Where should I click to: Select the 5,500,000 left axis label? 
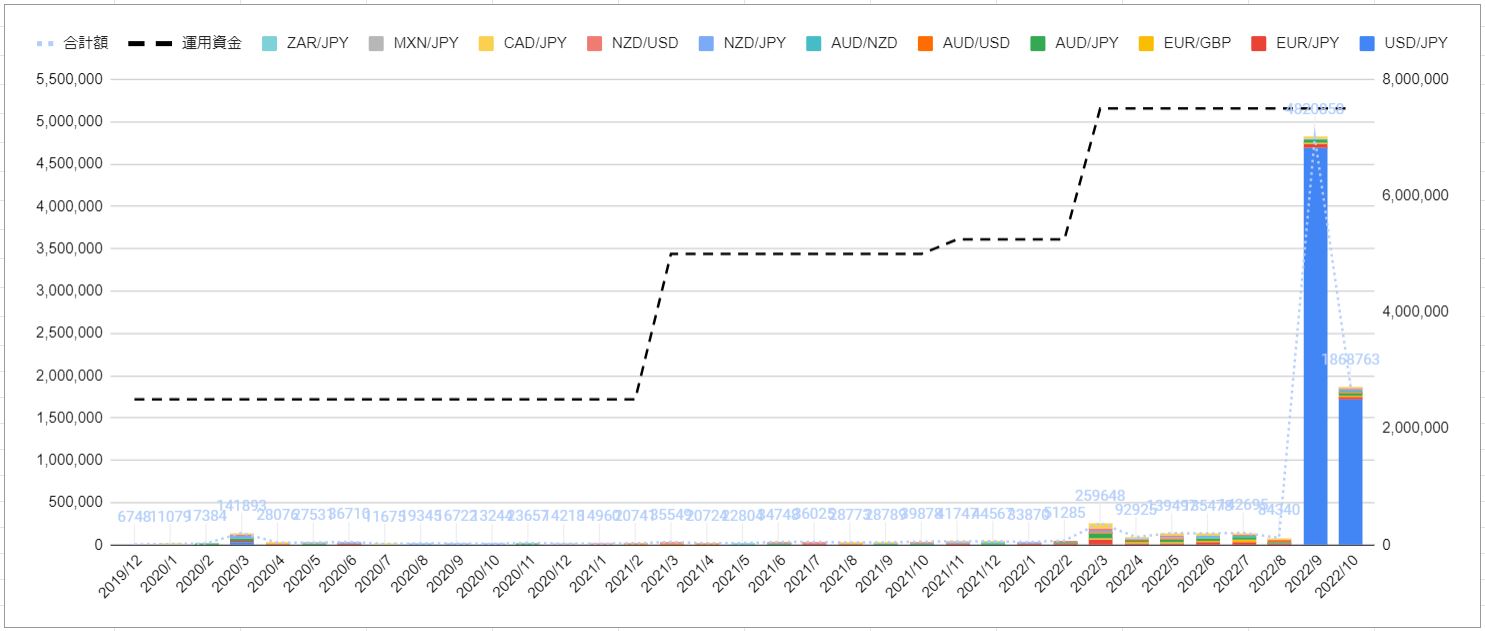(71, 79)
